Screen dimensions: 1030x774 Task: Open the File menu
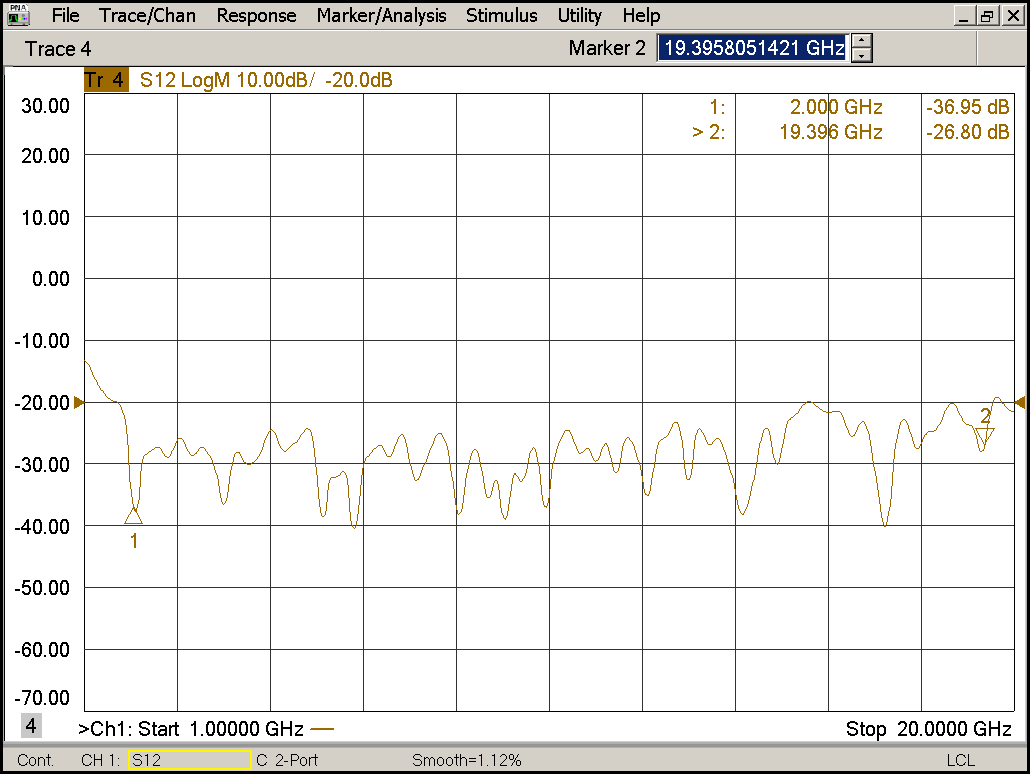coord(65,16)
